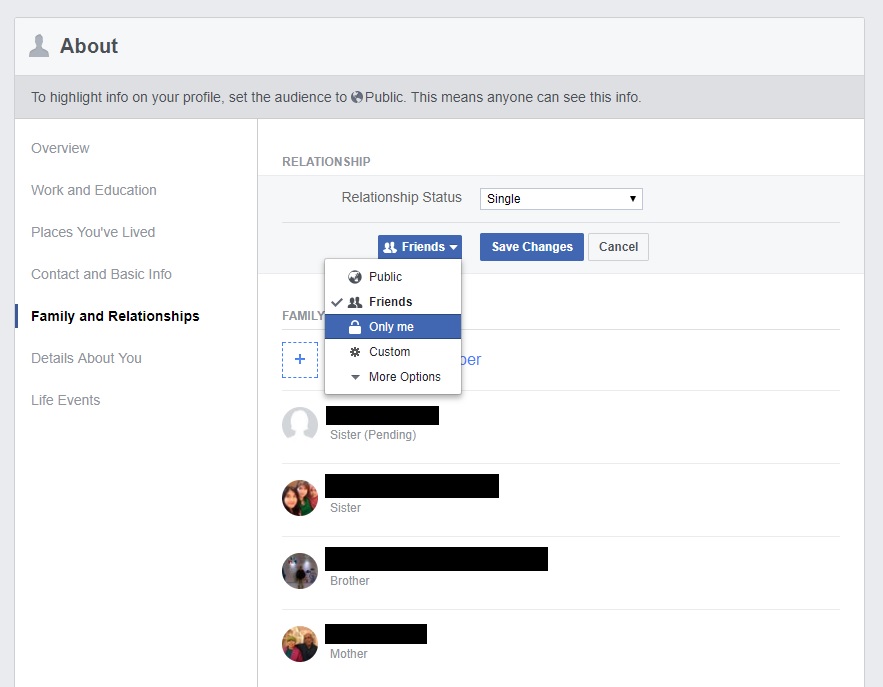Expand More Options in audience menu
Viewport: 883px width, 687px height.
coord(393,377)
